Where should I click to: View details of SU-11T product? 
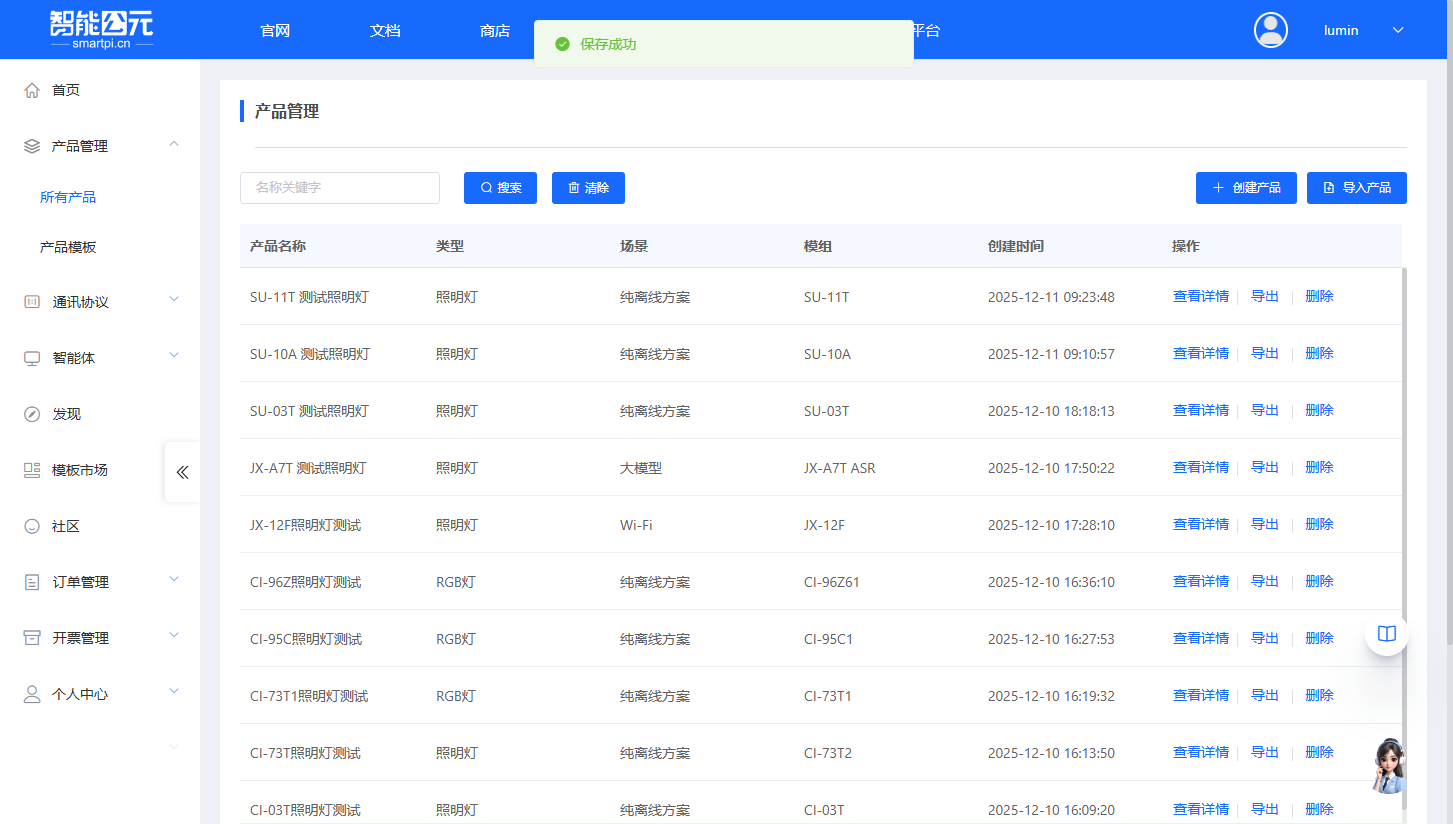(x=1200, y=296)
